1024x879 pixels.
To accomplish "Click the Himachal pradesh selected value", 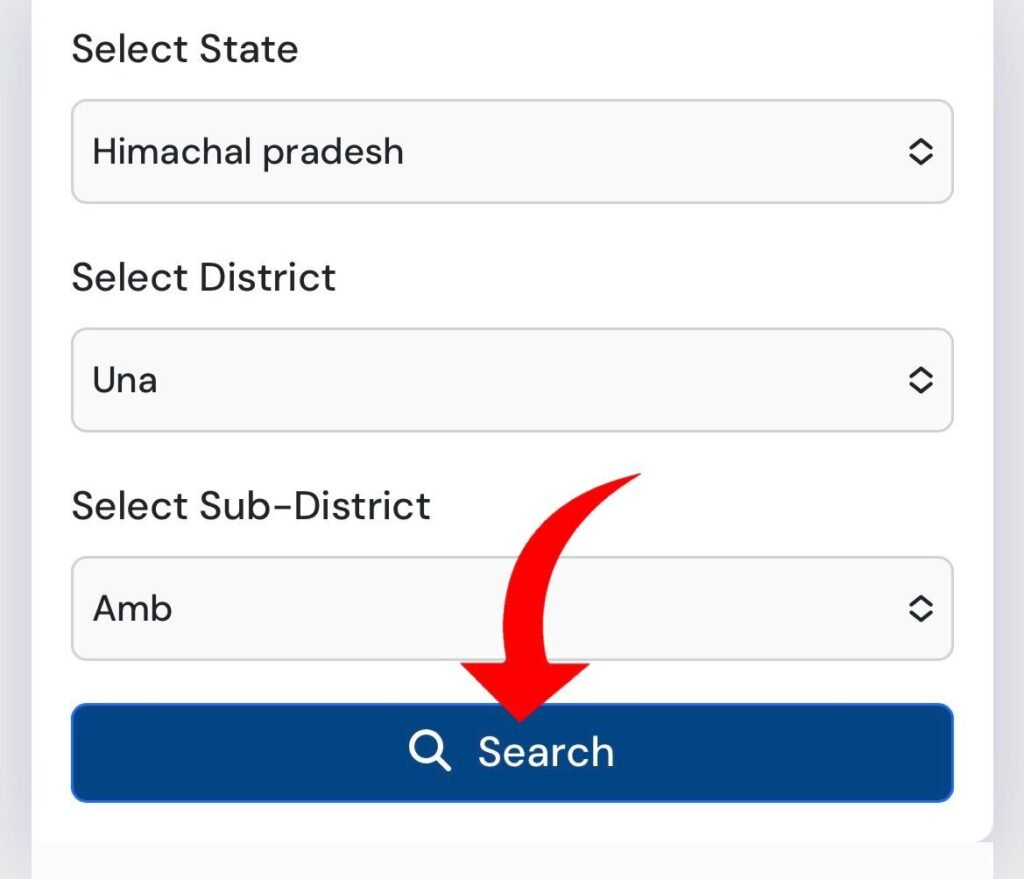I will pos(248,153).
